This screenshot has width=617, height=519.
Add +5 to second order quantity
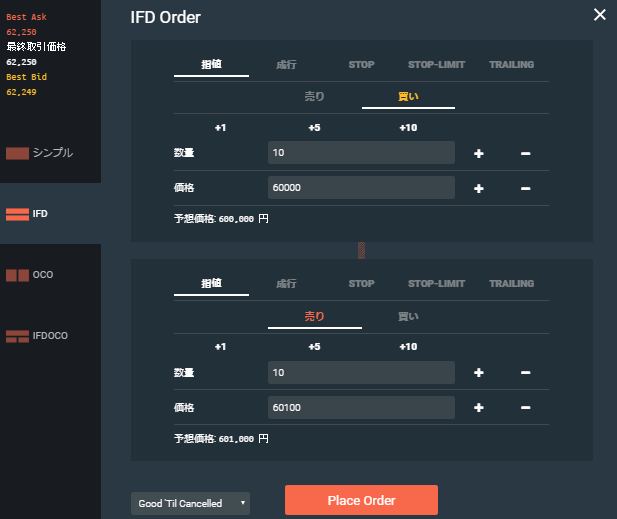[314, 347]
